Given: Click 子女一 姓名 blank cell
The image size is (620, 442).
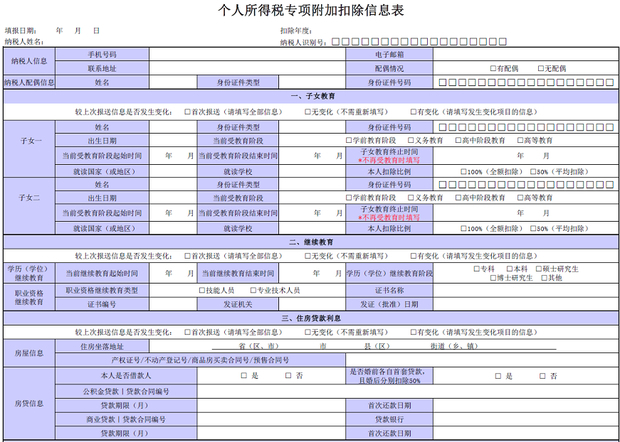Looking at the screenshot, I should tap(173, 127).
